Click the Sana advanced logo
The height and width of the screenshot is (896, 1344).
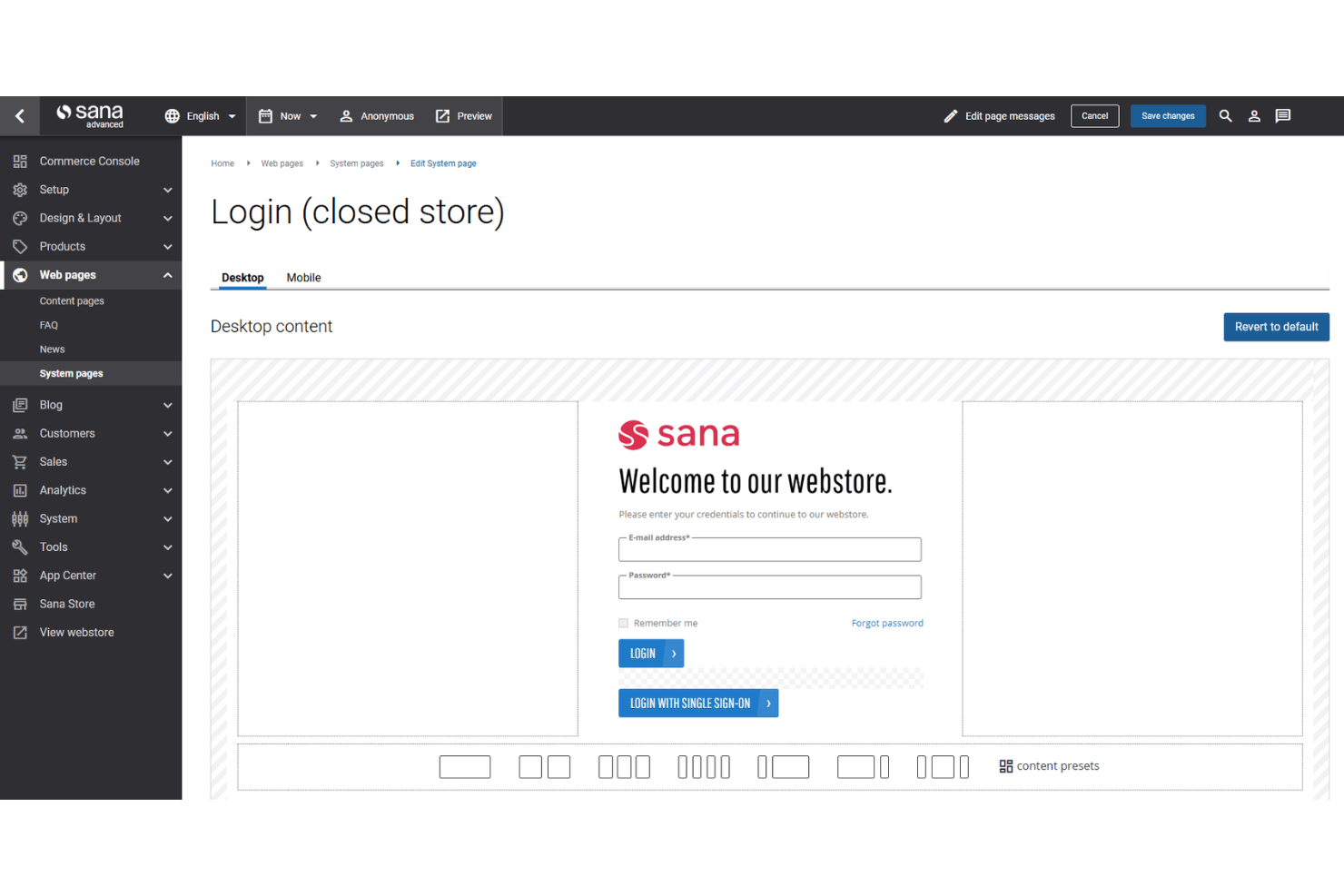[90, 116]
